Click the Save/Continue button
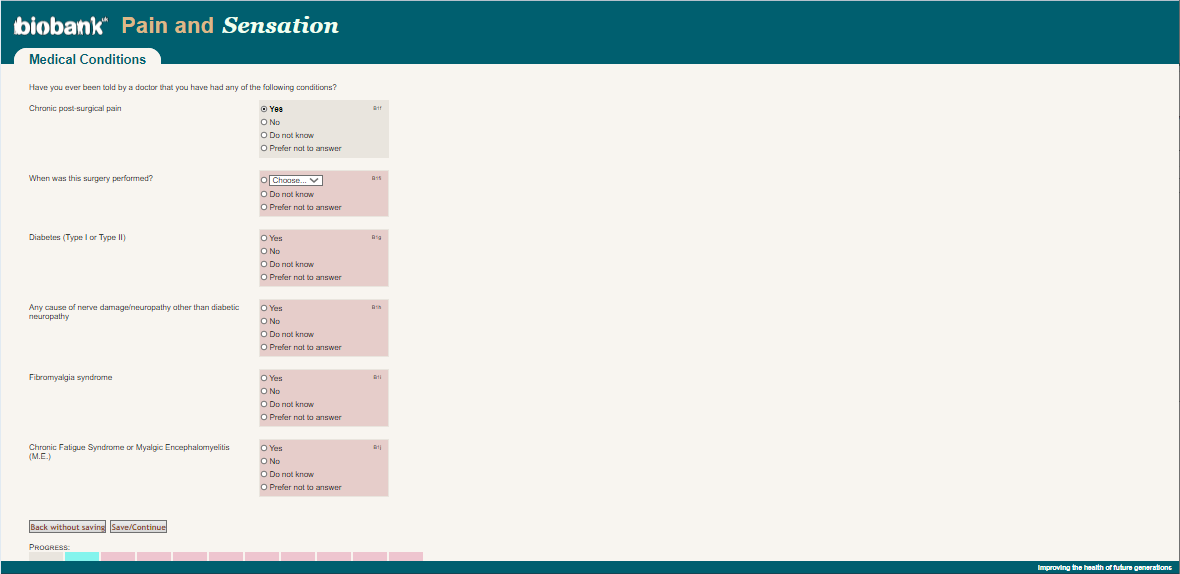The height and width of the screenshot is (574, 1180). (138, 527)
